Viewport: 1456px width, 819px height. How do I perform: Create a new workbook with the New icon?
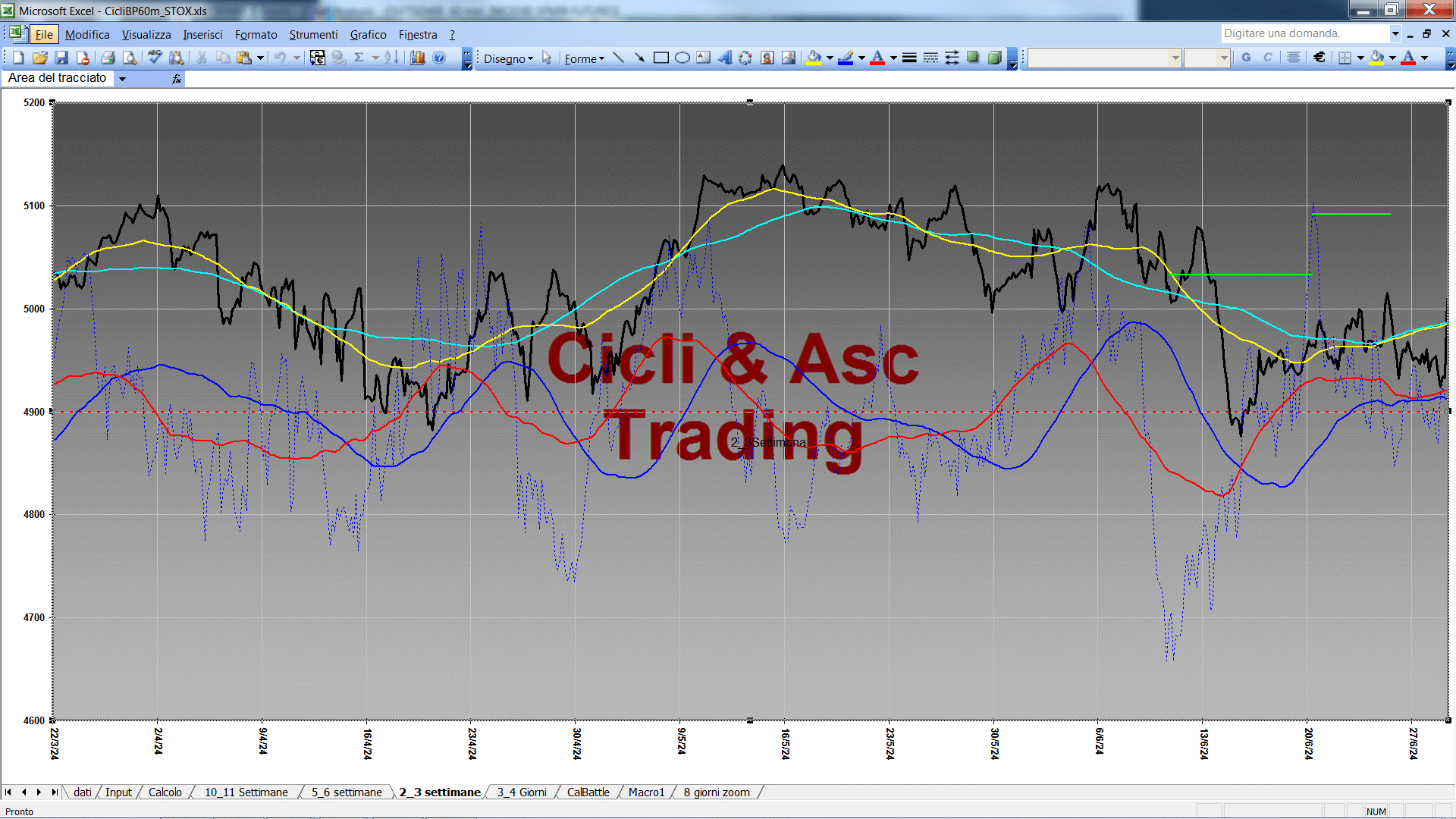click(19, 58)
